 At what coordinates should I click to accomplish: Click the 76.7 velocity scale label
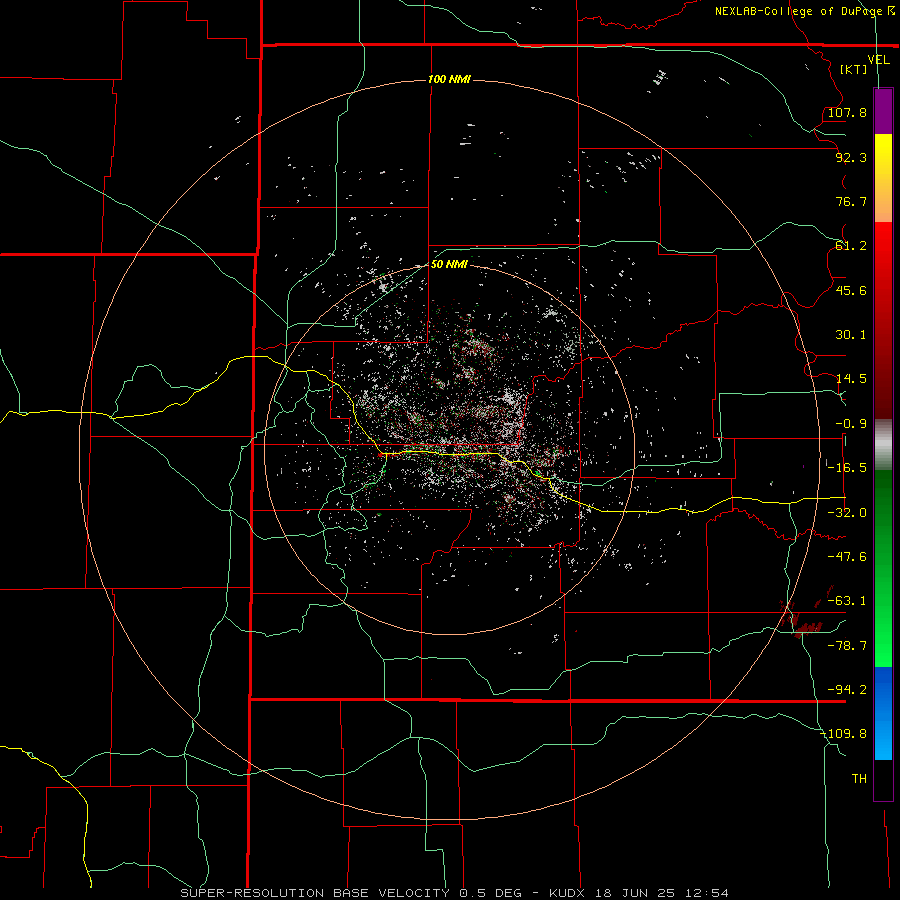(x=851, y=201)
